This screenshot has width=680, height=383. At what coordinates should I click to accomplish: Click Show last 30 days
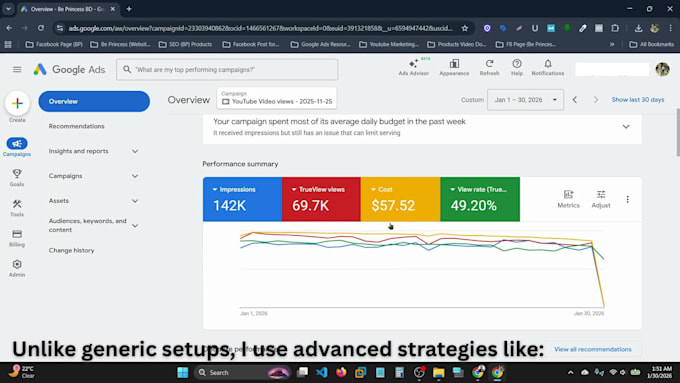coord(638,100)
